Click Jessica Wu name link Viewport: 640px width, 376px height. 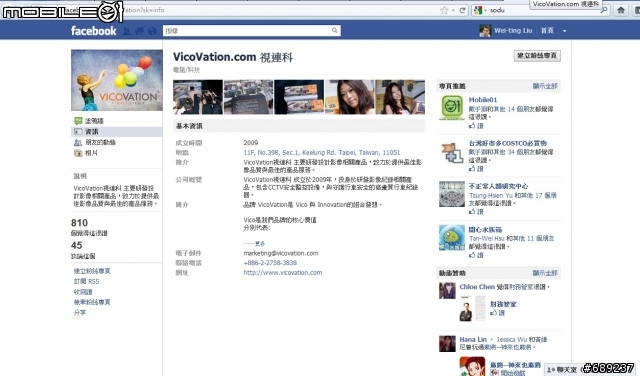[512, 340]
